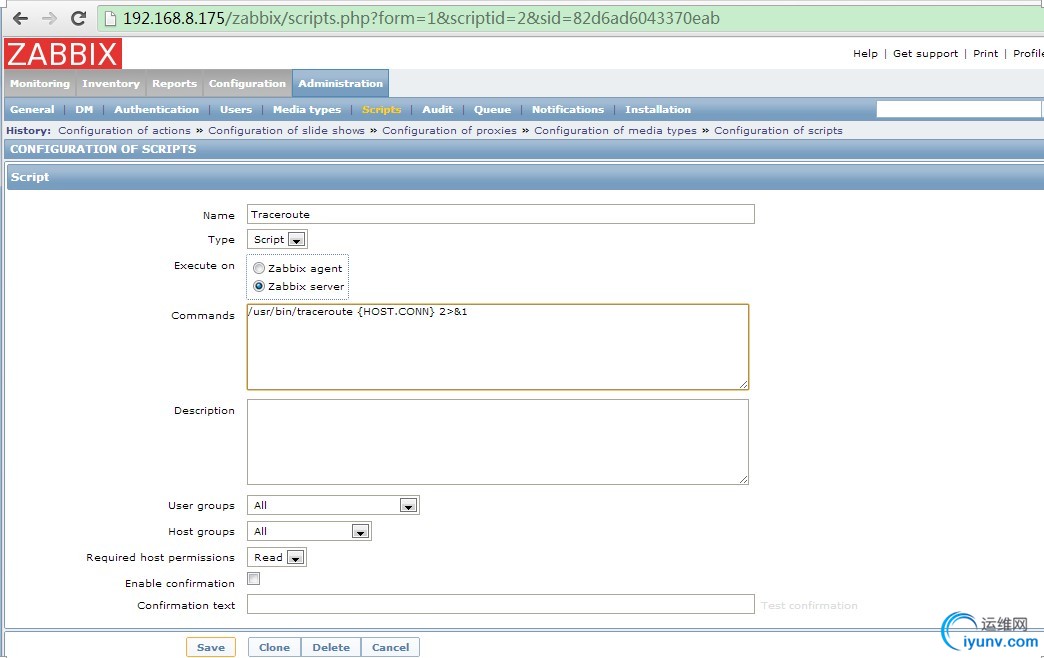
Task: Open the Reports tab
Action: tap(174, 84)
